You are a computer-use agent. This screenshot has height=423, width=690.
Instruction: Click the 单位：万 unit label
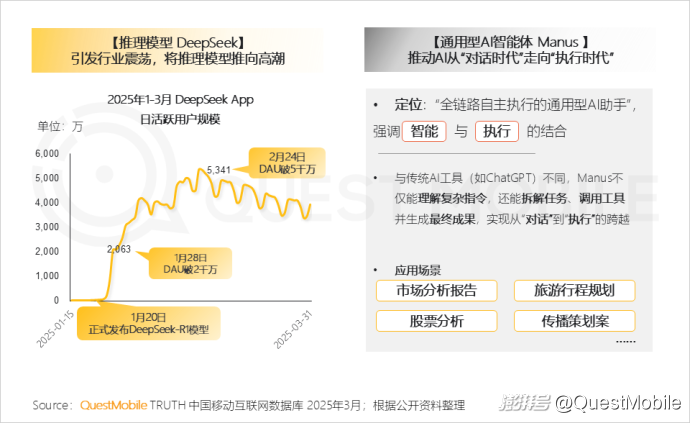pyautogui.click(x=60, y=127)
